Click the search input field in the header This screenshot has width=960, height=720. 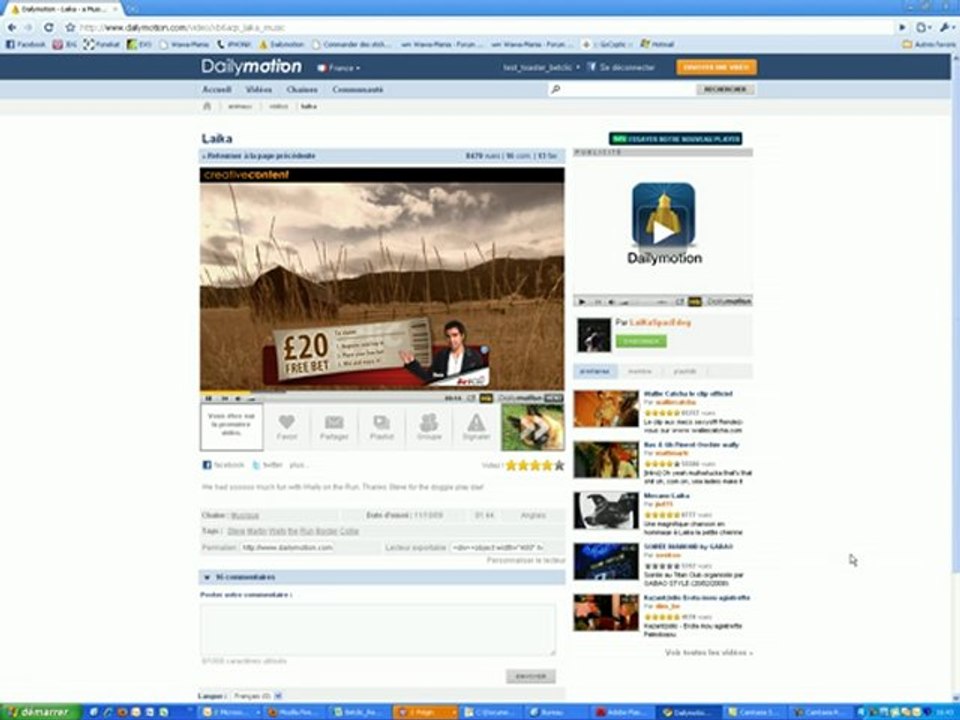click(621, 89)
